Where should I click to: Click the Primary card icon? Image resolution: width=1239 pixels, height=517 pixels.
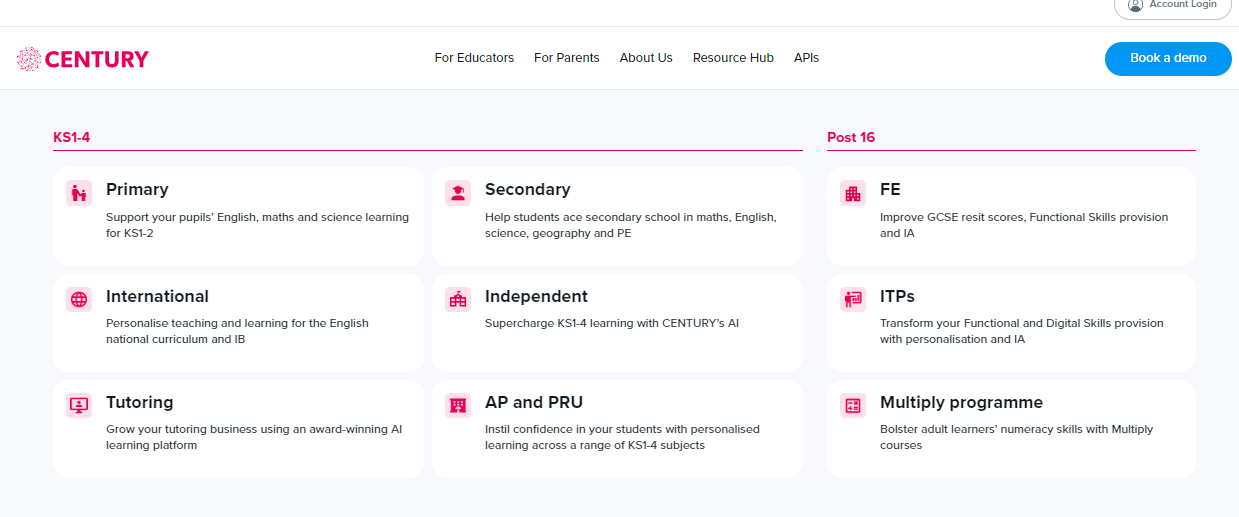pos(79,193)
